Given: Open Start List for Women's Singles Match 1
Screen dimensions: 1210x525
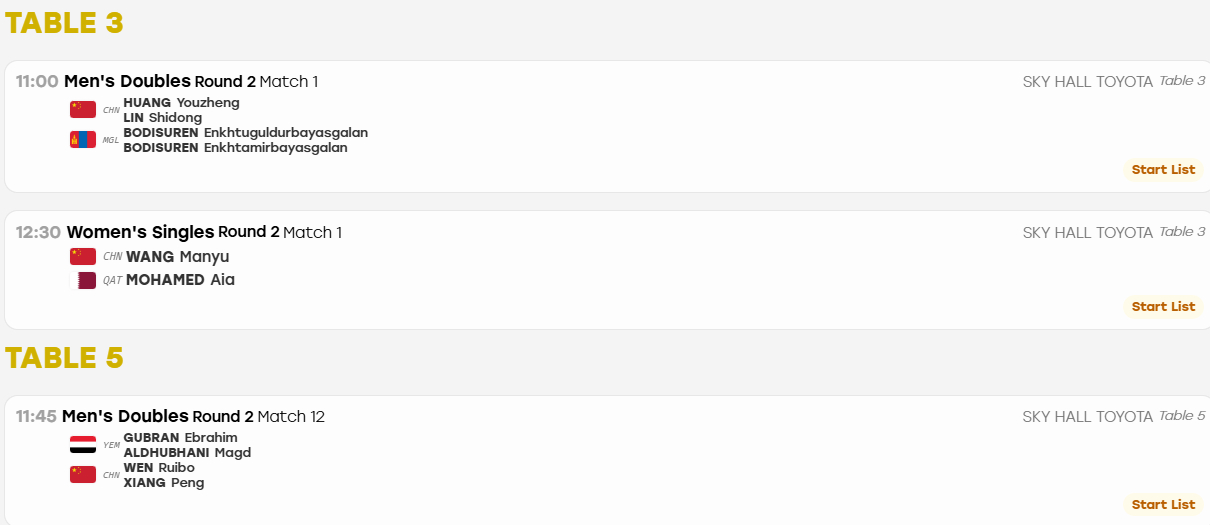Looking at the screenshot, I should click(x=1163, y=306).
